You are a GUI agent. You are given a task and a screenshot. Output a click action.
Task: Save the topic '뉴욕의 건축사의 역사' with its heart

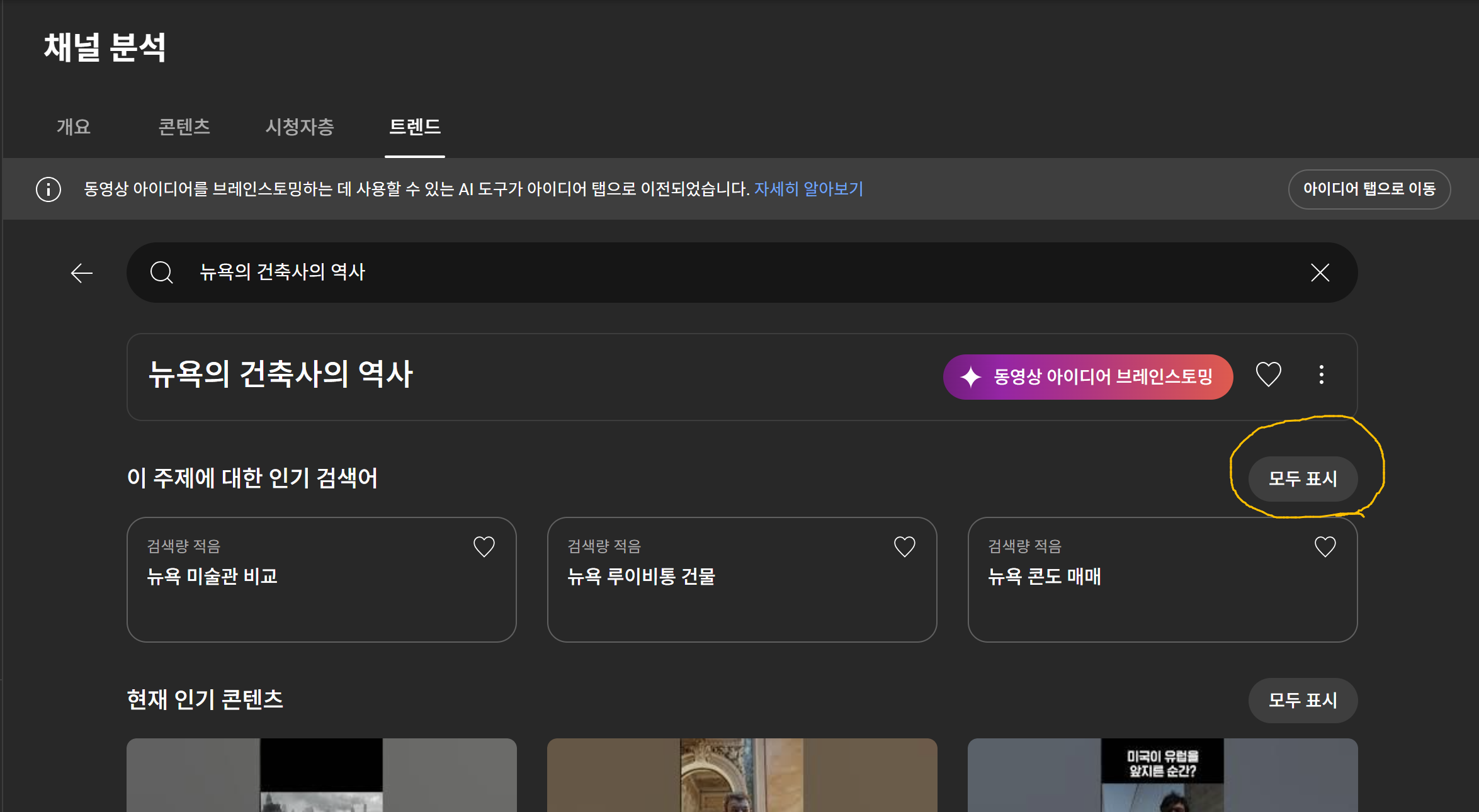click(x=1268, y=375)
